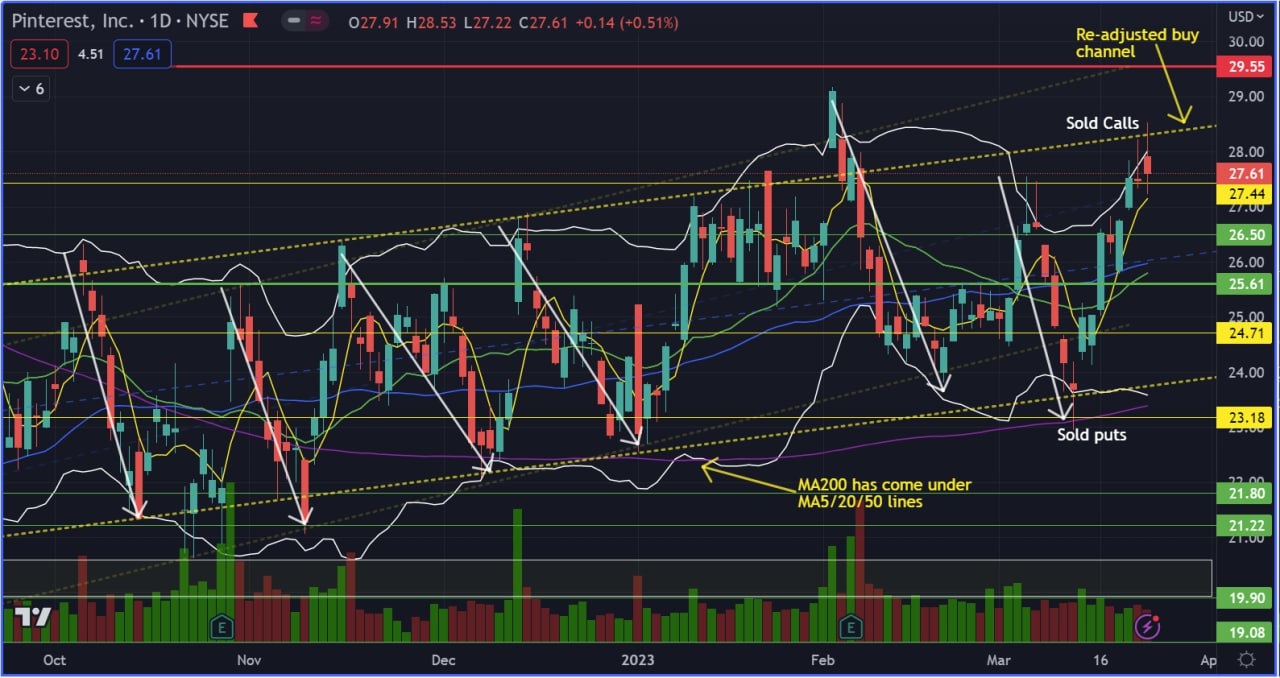Select the 'Re-adjusted buy channel' annotation text
The width and height of the screenshot is (1280, 678).
click(1137, 43)
